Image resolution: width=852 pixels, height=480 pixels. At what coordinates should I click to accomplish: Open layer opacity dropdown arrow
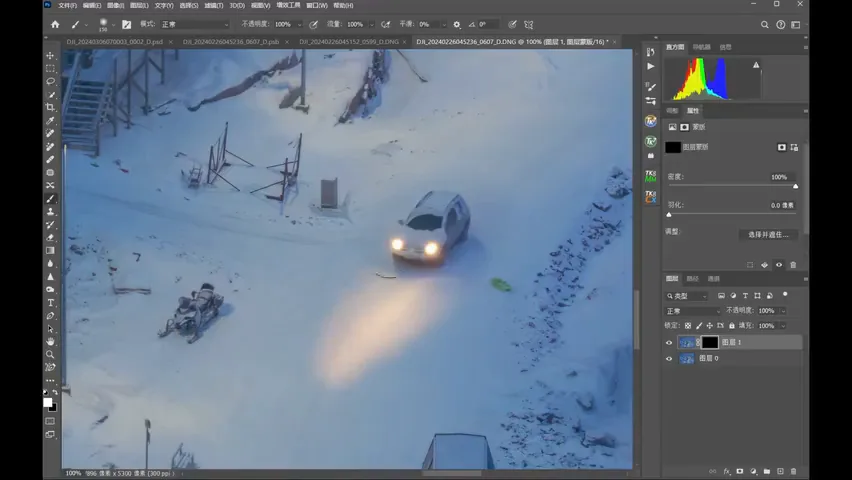[x=783, y=311]
